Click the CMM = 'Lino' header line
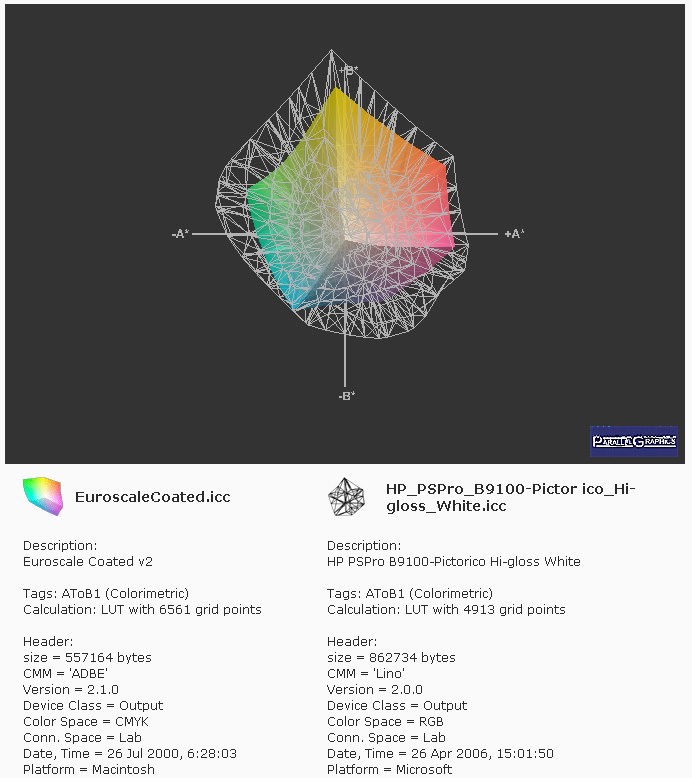Image resolution: width=692 pixels, height=778 pixels. pos(366,674)
